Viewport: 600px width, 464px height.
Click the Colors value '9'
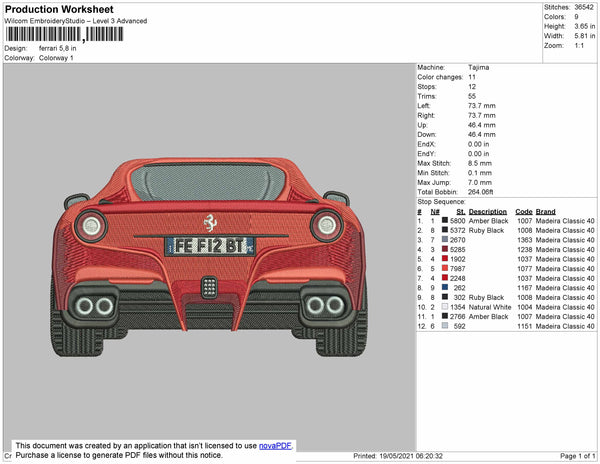[x=576, y=17]
